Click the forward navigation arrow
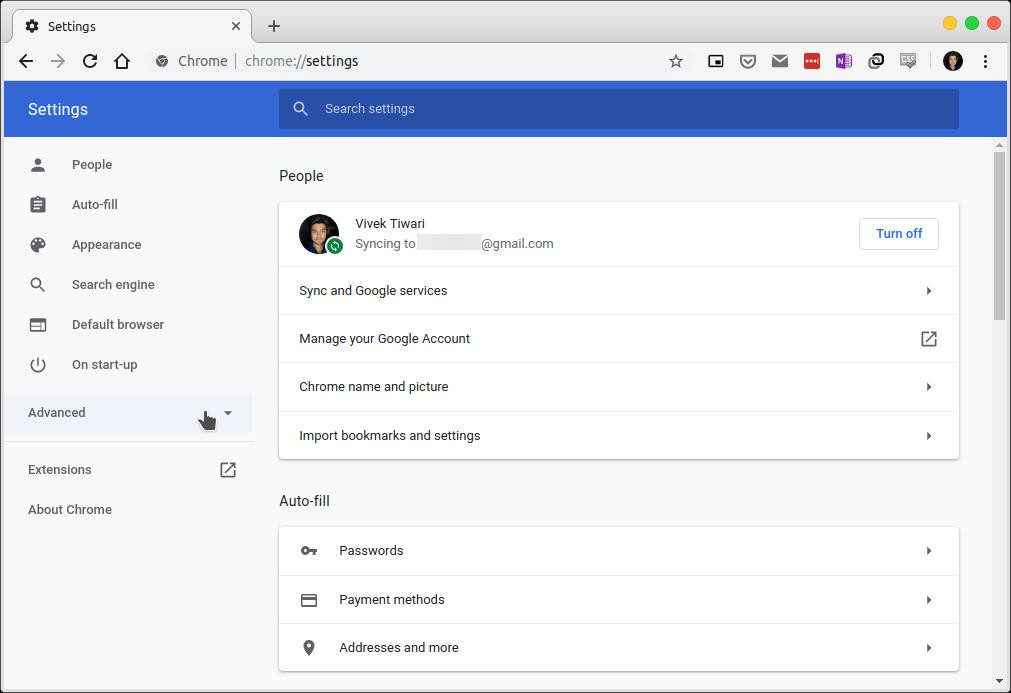The height and width of the screenshot is (693, 1011). click(58, 61)
